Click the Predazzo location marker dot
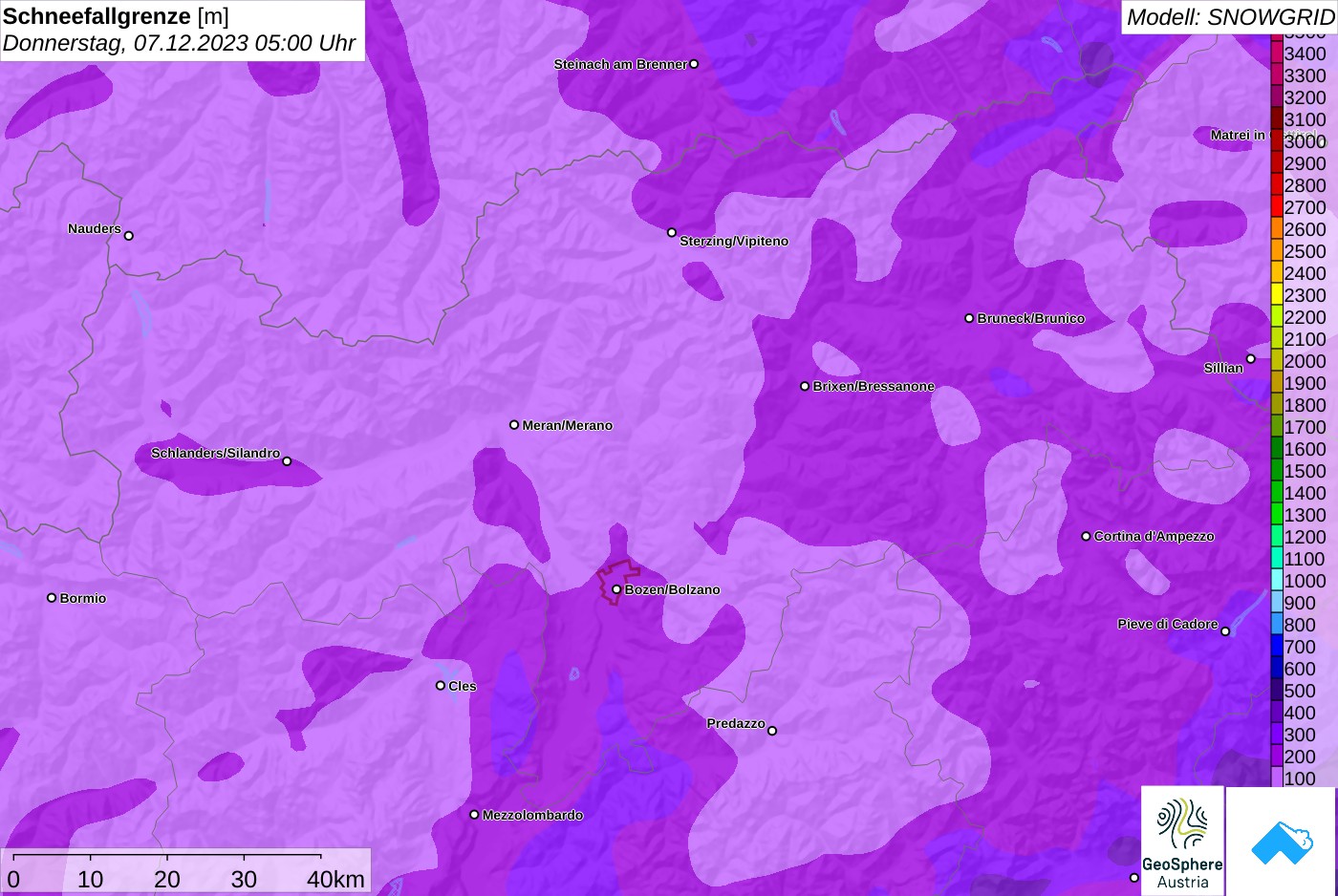Screen dimensions: 1338x896 (x=772, y=731)
